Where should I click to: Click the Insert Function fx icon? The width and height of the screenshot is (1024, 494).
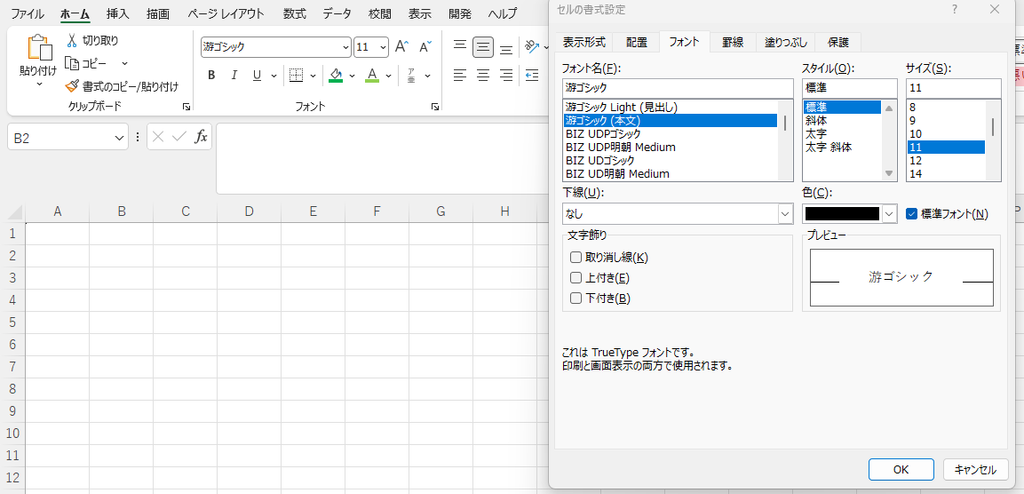202,137
